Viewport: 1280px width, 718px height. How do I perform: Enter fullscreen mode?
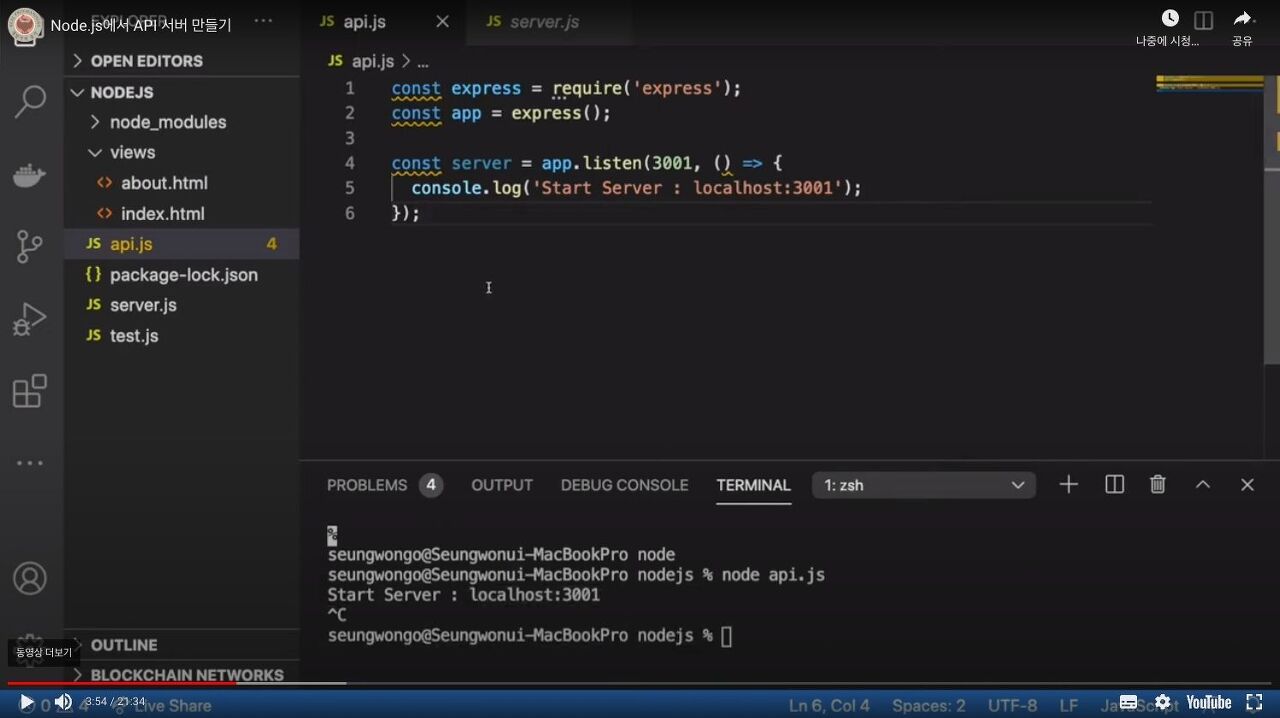pos(1254,703)
